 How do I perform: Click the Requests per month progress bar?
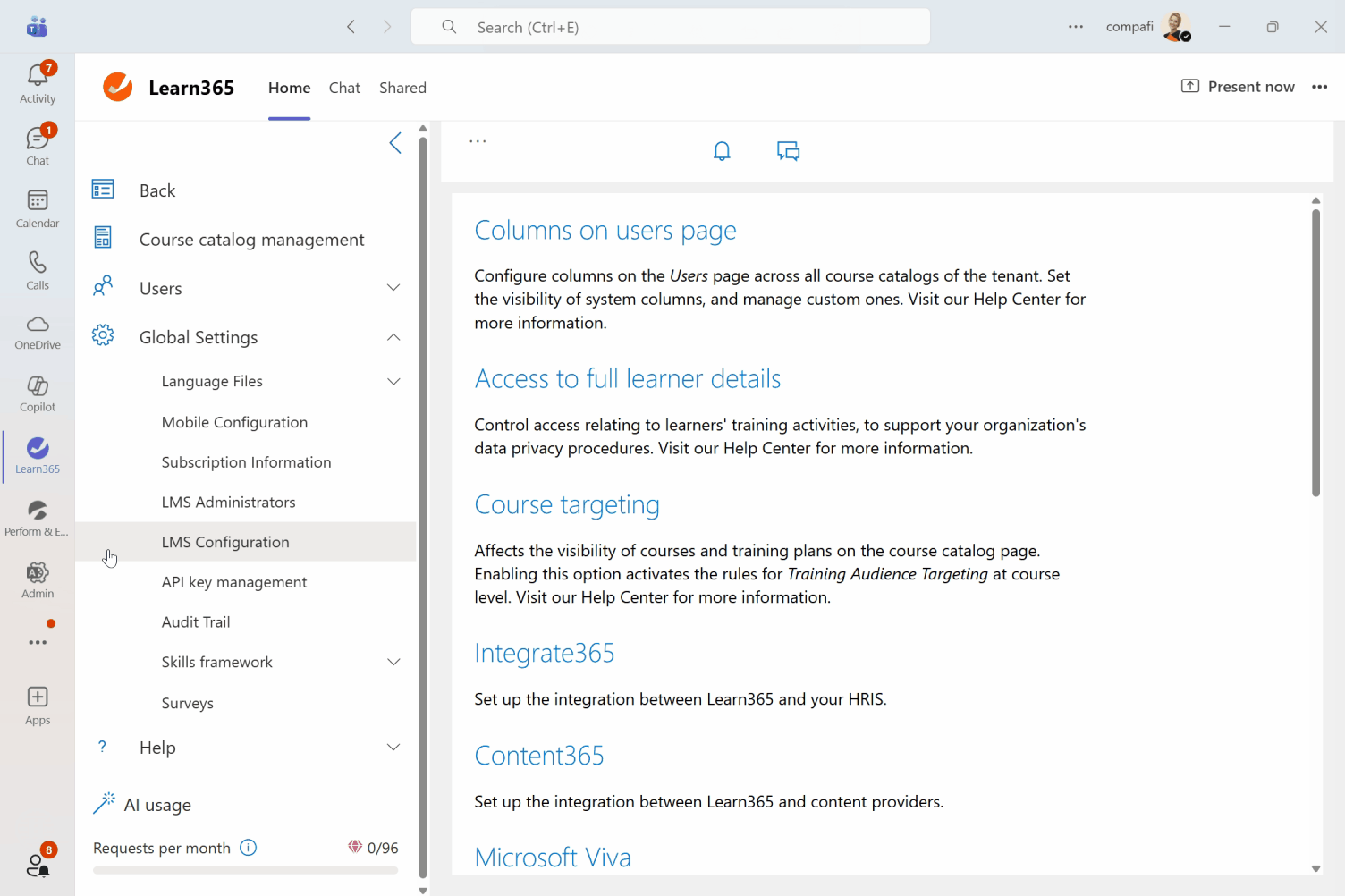pyautogui.click(x=244, y=869)
